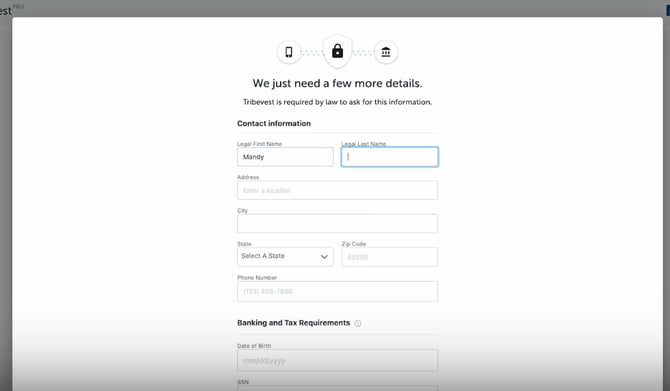
Task: Click the Phone Number field
Action: click(338, 291)
